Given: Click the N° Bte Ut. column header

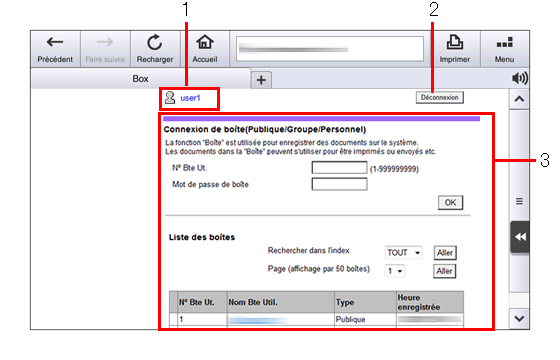Looking at the screenshot, I should (202, 302).
